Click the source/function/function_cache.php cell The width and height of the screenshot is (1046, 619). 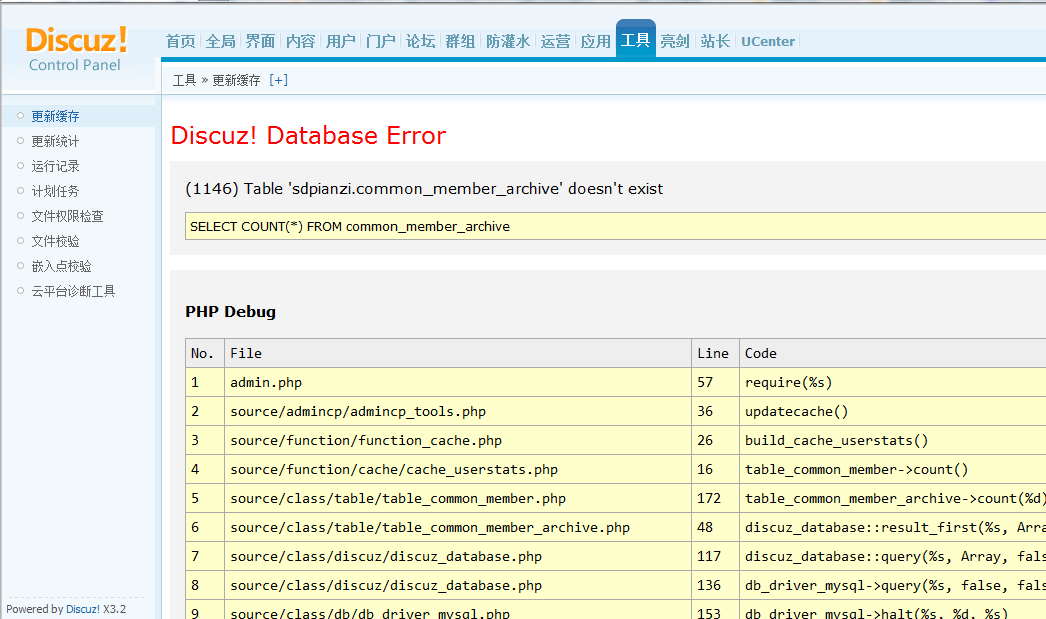click(x=458, y=440)
